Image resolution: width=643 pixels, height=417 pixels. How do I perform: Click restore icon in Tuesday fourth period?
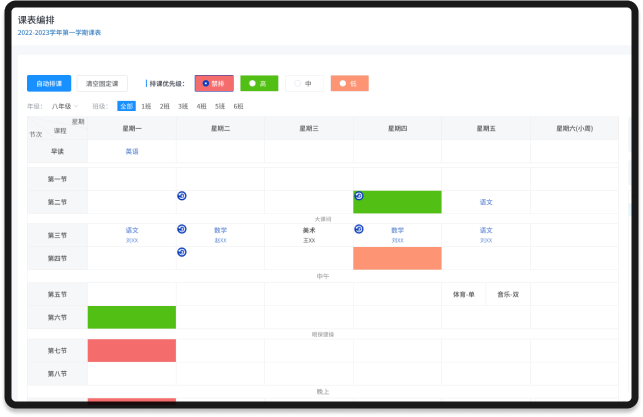(x=182, y=252)
